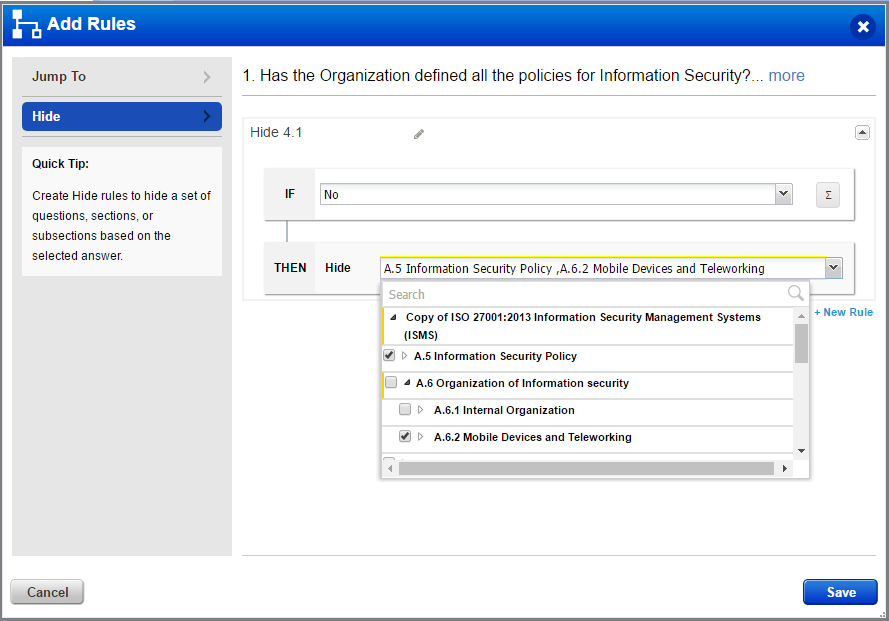This screenshot has height=621, width=889.
Task: Open the IF condition dropdown showing No
Action: (x=784, y=194)
